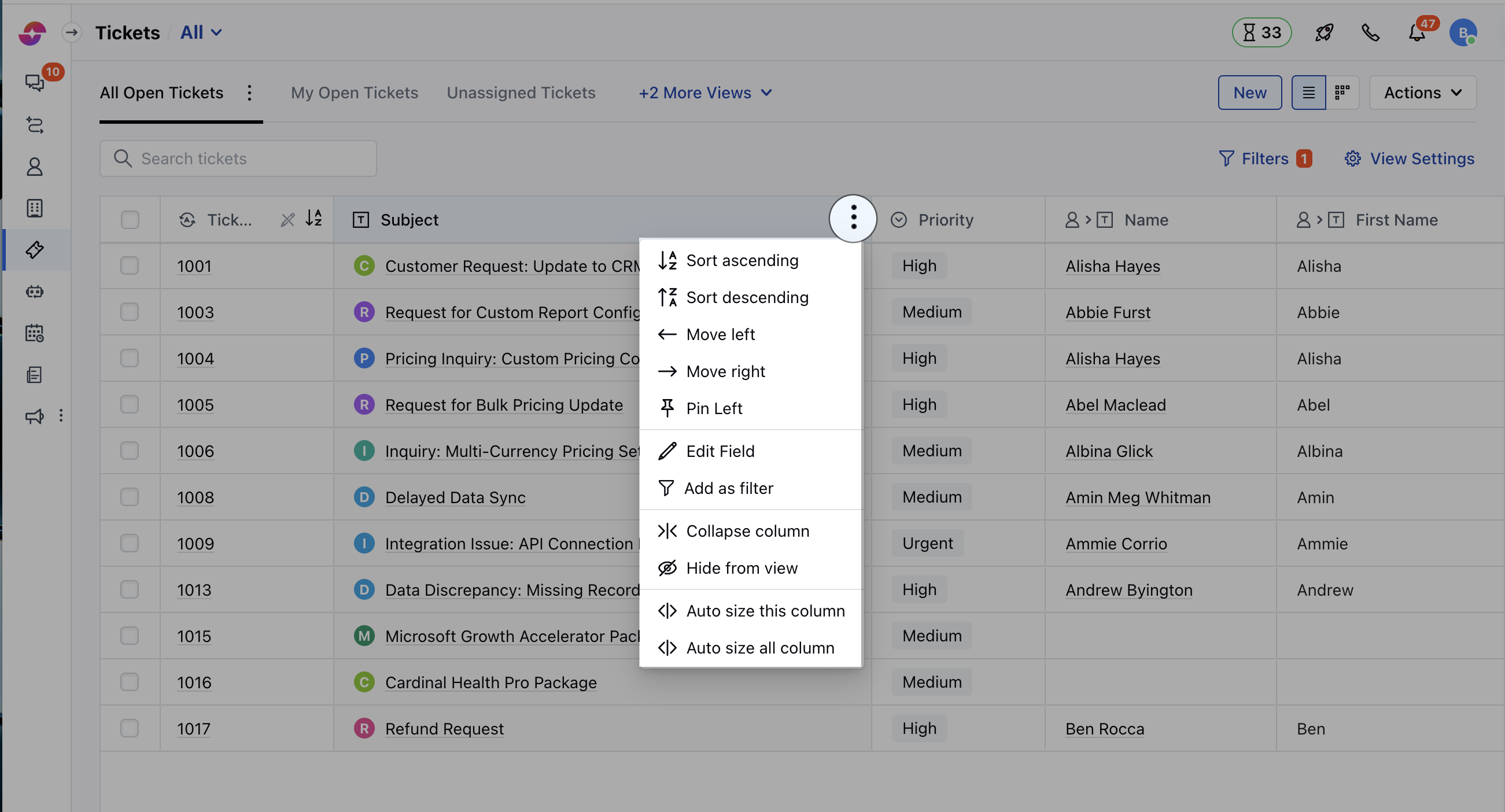Viewport: 1505px width, 812px height.
Task: Open the All views dropdown beside Tickets
Action: point(199,32)
